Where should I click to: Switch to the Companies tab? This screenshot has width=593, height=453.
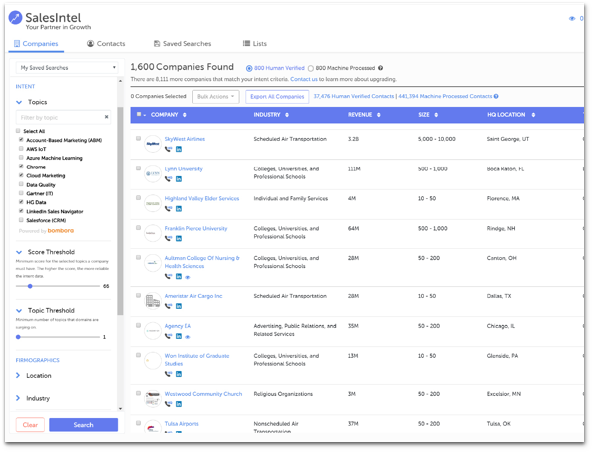click(x=36, y=43)
